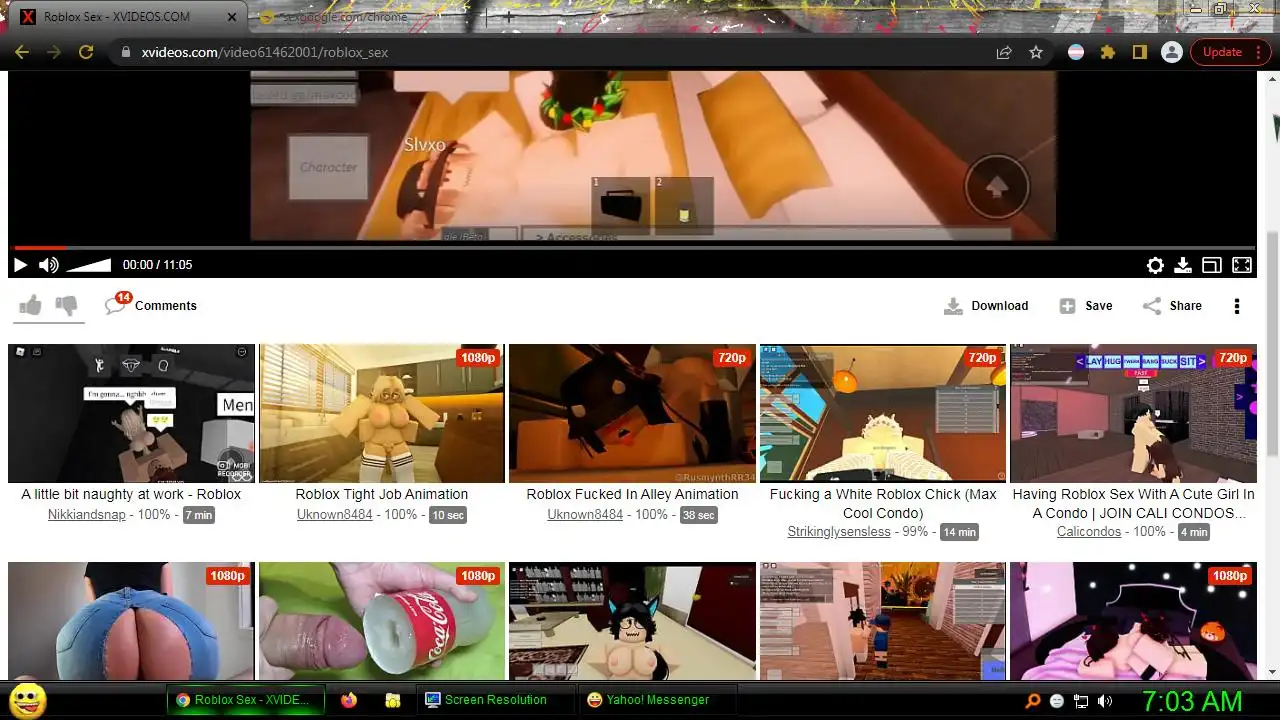The height and width of the screenshot is (720, 1280).
Task: Click the system tray volume speaker
Action: (1105, 701)
